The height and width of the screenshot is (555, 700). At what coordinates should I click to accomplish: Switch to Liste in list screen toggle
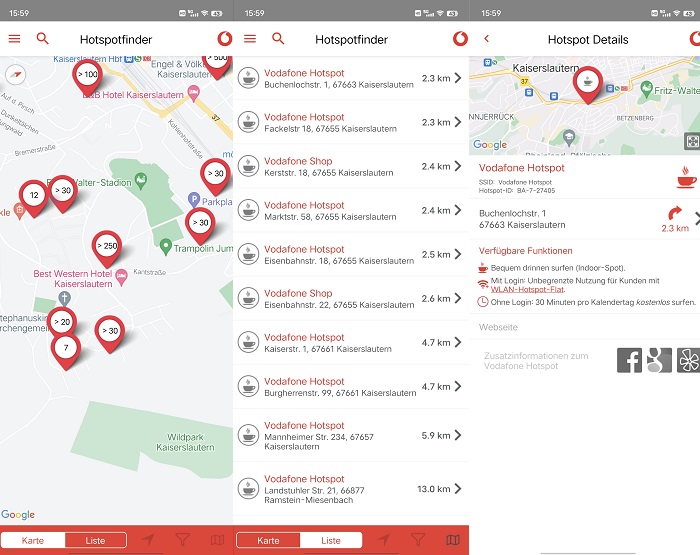point(331,540)
